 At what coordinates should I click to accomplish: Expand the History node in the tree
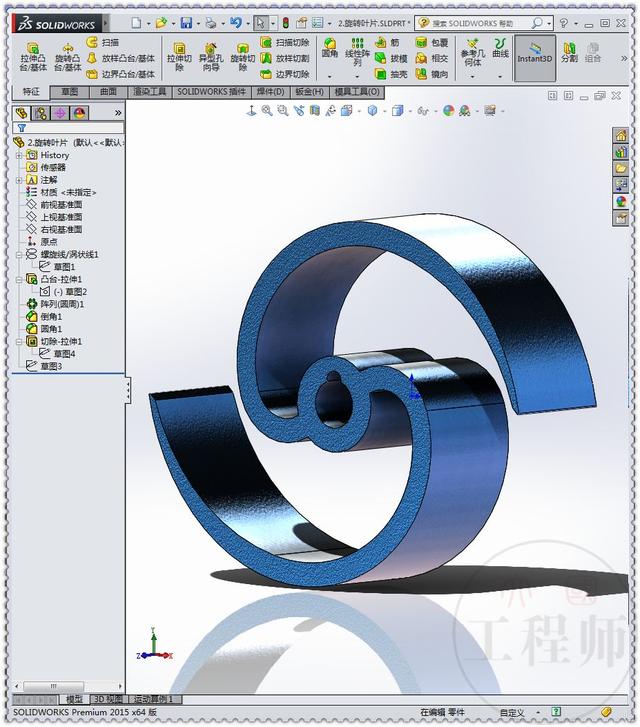point(19,155)
